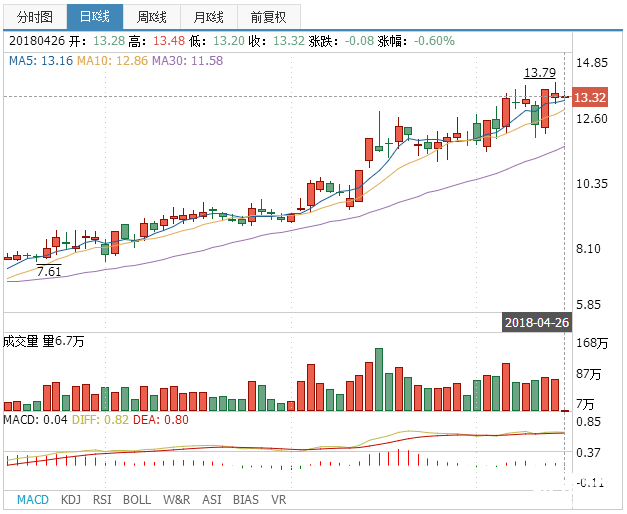Select the VR indicator
Viewport: 627px width, 514px height.
pos(278,500)
